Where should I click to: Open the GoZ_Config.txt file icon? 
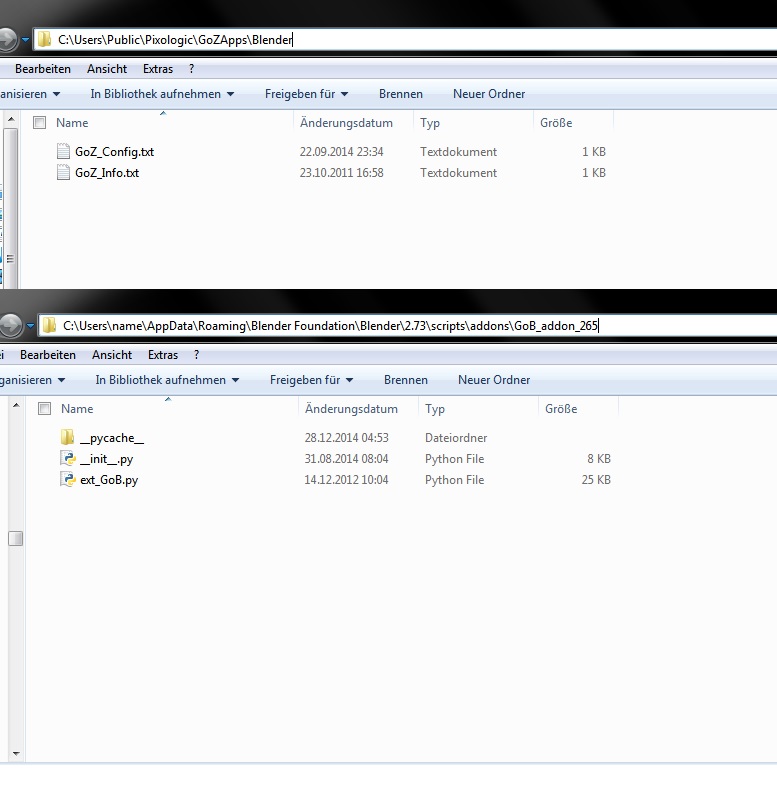[64, 152]
